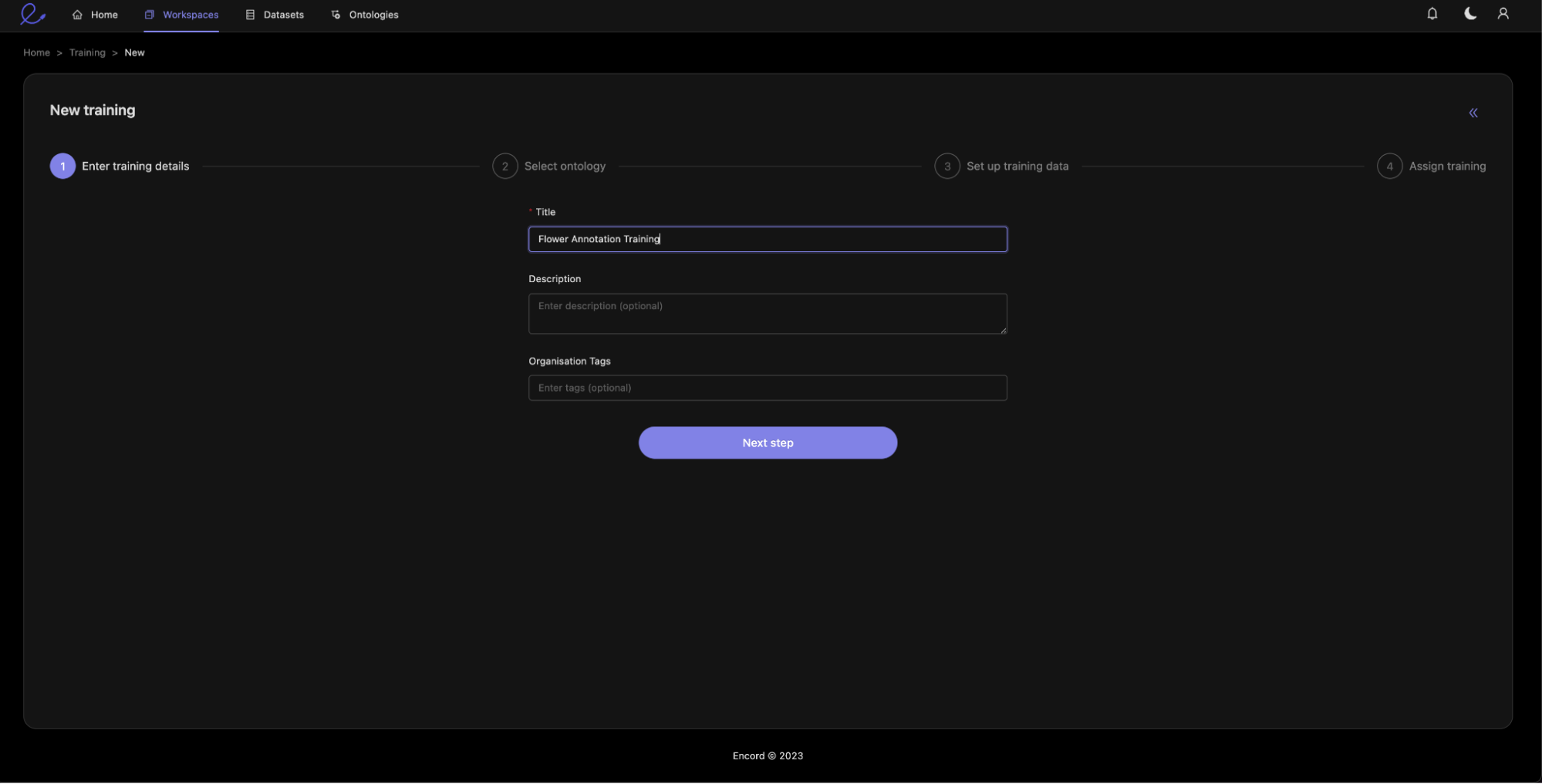Image resolution: width=1542 pixels, height=784 pixels.
Task: Collapse panel with double chevron icon
Action: point(1473,113)
